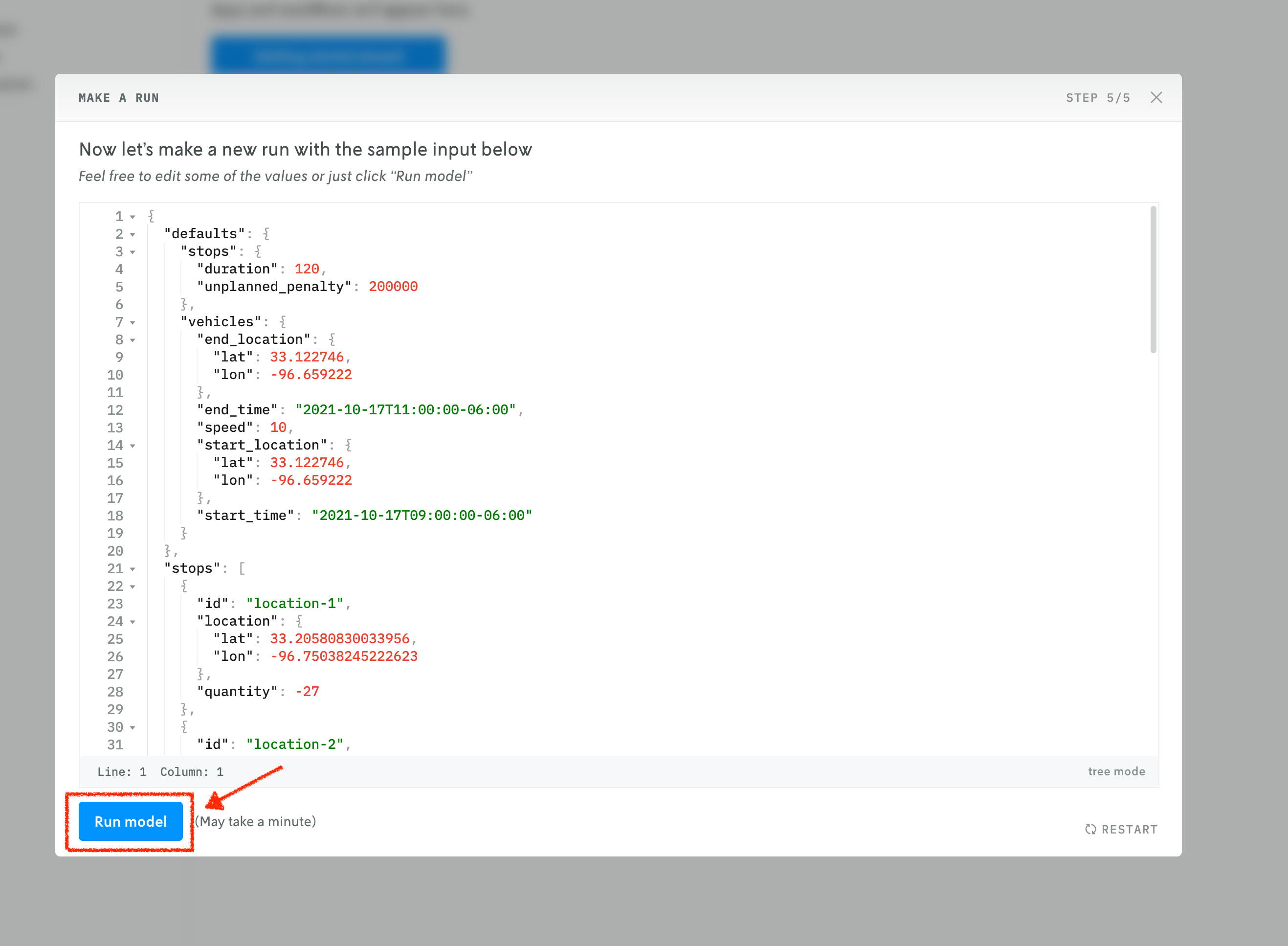Collapse the "start_location" arrow on line 14
Viewport: 1288px width, 946px height.
[x=133, y=446]
